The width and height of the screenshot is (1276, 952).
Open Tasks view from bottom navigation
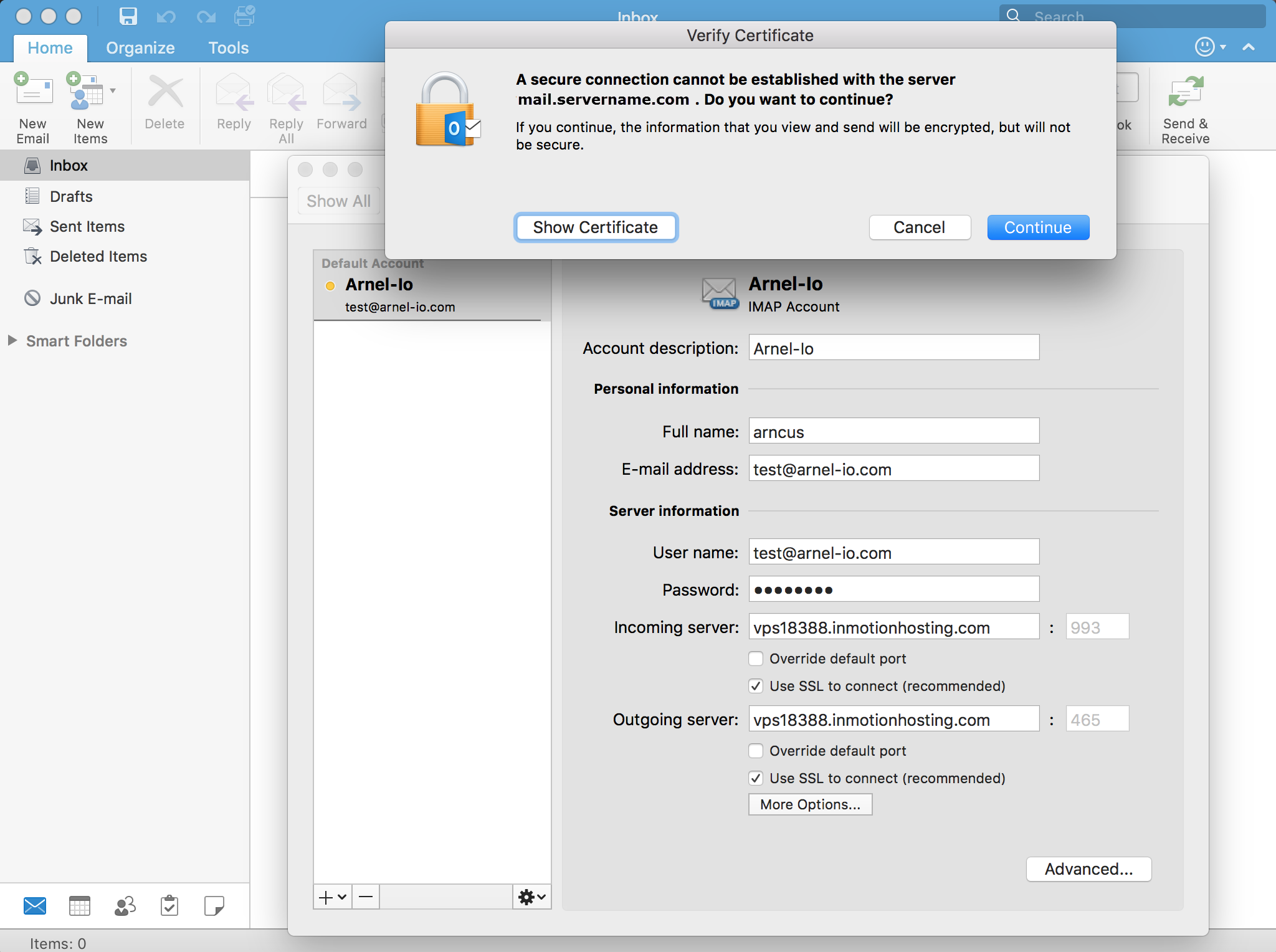tap(169, 905)
